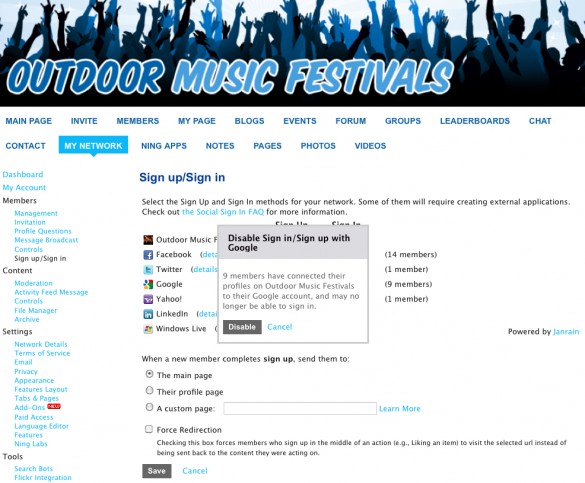
Task: Cancel the Disable Google sign-in dialog
Action: point(279,327)
